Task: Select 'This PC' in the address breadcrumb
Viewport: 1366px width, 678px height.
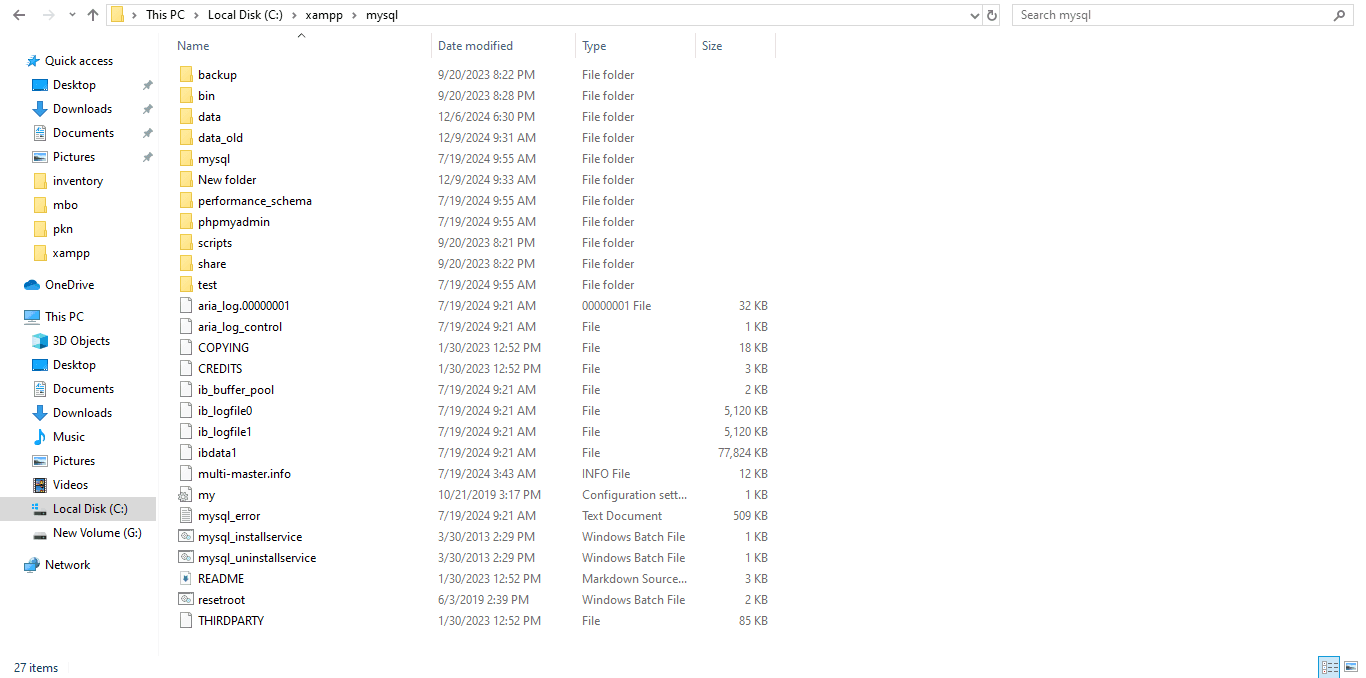Action: (165, 15)
